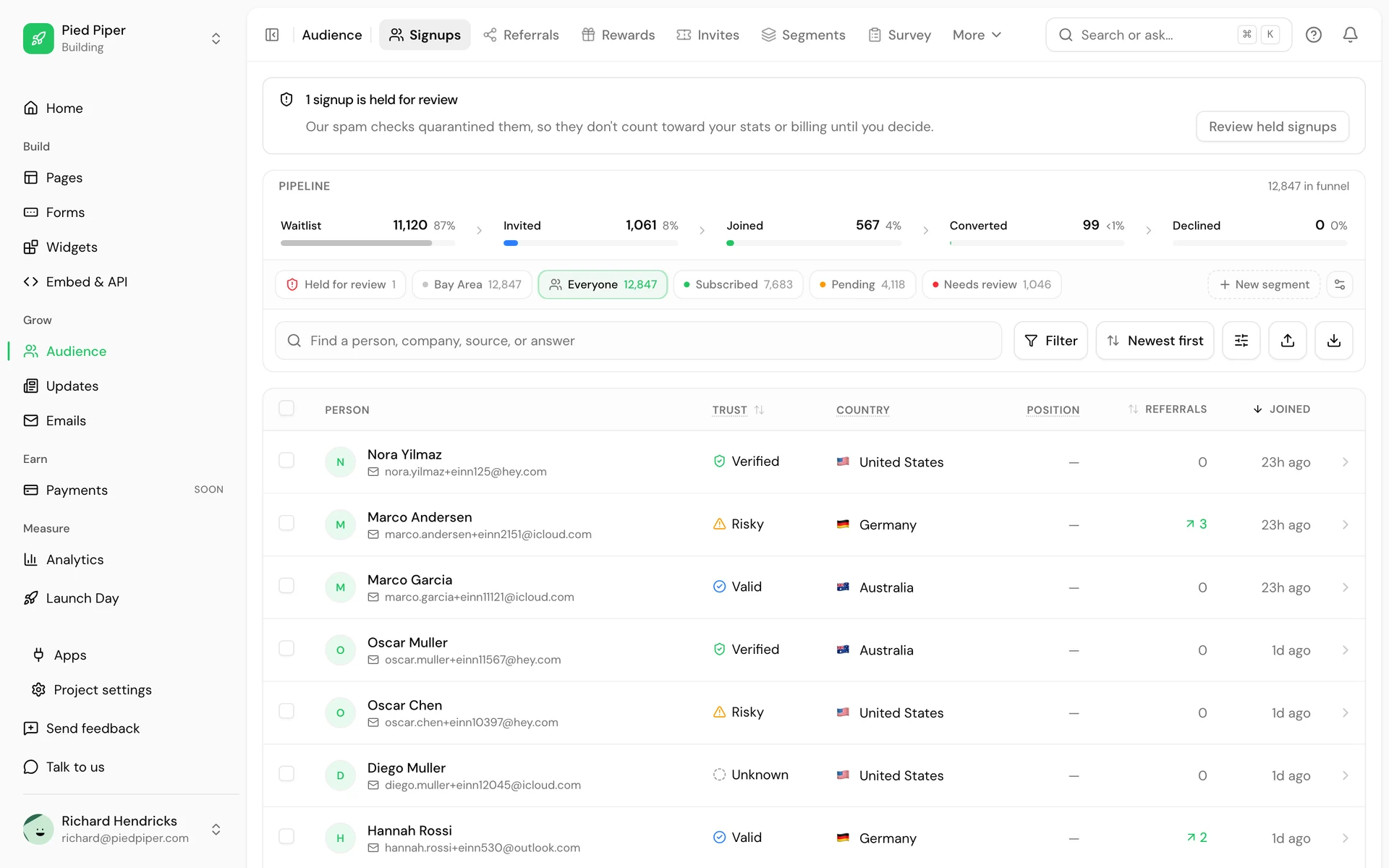
Task: Click the download icon button
Action: (x=1334, y=341)
